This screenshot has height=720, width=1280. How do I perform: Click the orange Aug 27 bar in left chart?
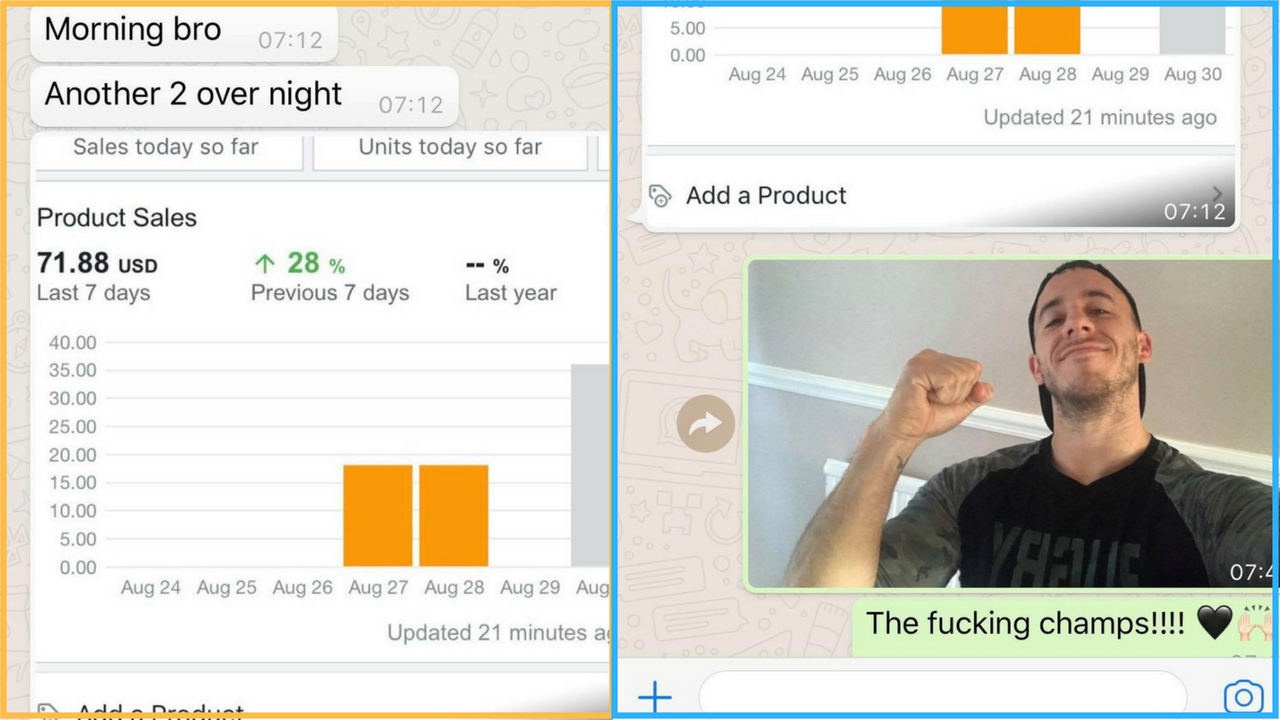point(378,516)
